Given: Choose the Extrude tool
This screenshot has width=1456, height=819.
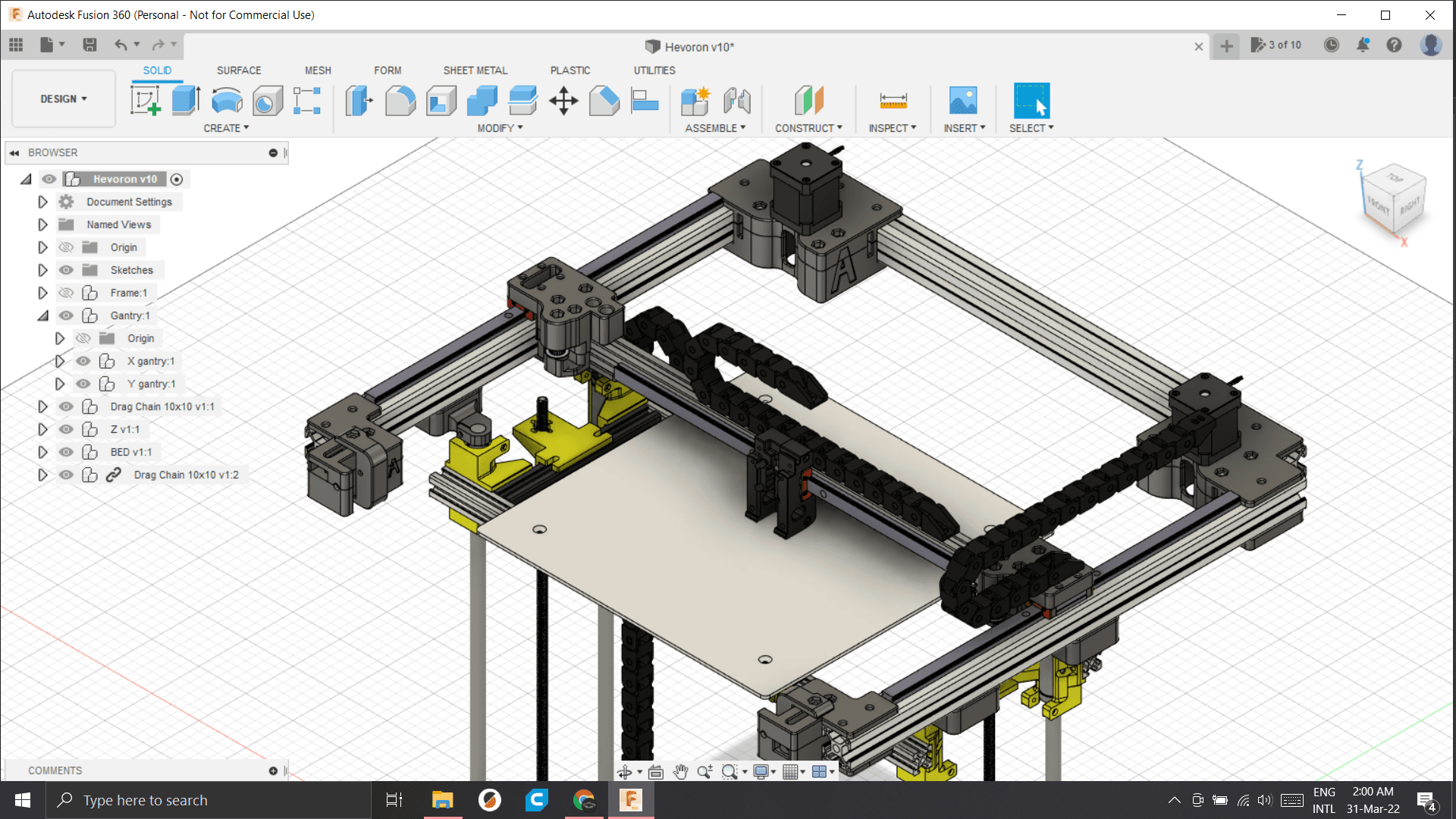Looking at the screenshot, I should coord(186,100).
